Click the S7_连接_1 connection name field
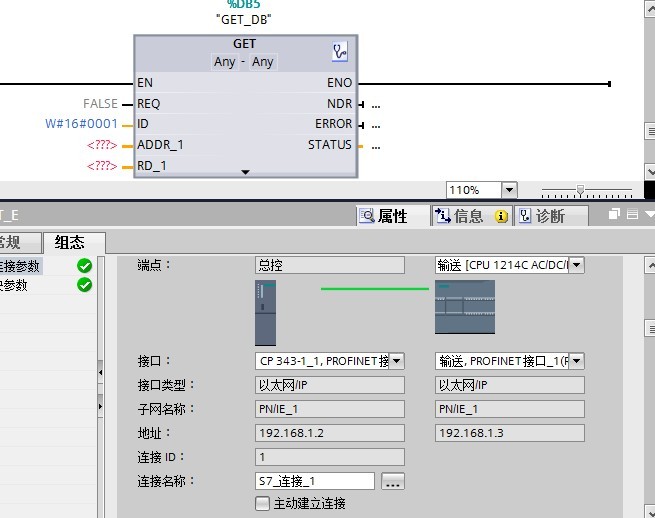Viewport: 655px width, 518px height. [315, 481]
